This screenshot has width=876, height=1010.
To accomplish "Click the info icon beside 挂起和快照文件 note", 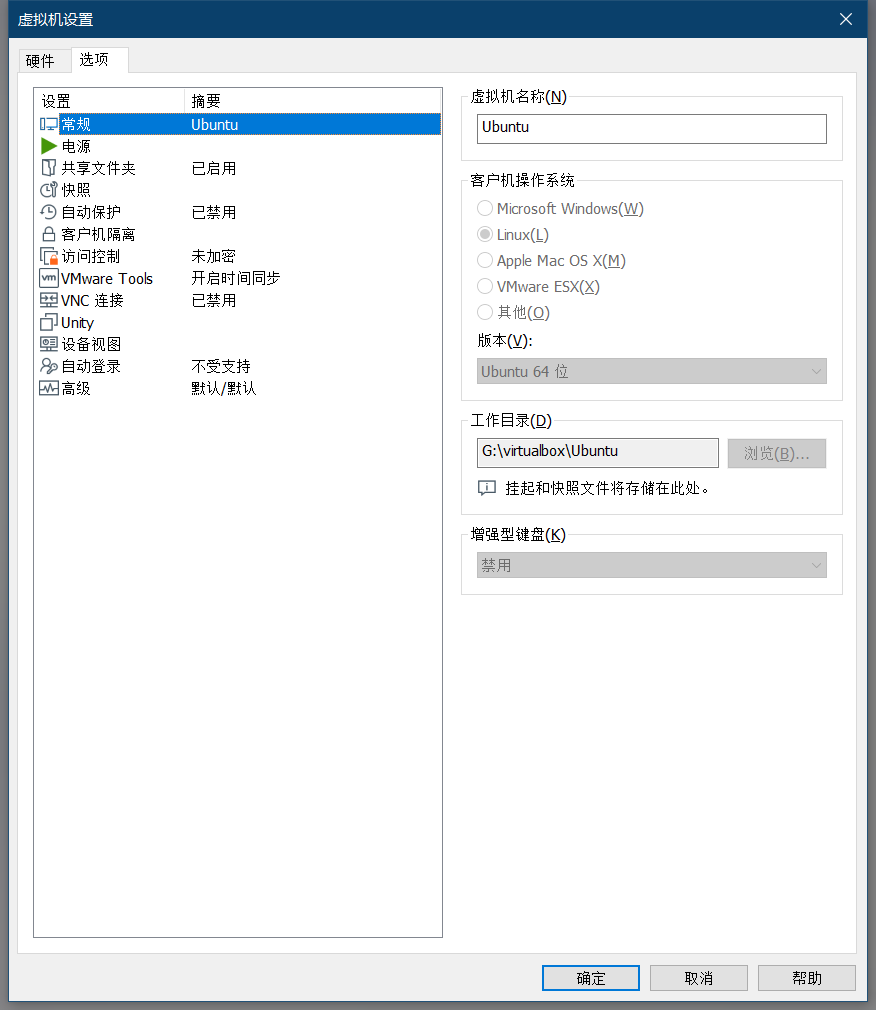I will pyautogui.click(x=486, y=488).
